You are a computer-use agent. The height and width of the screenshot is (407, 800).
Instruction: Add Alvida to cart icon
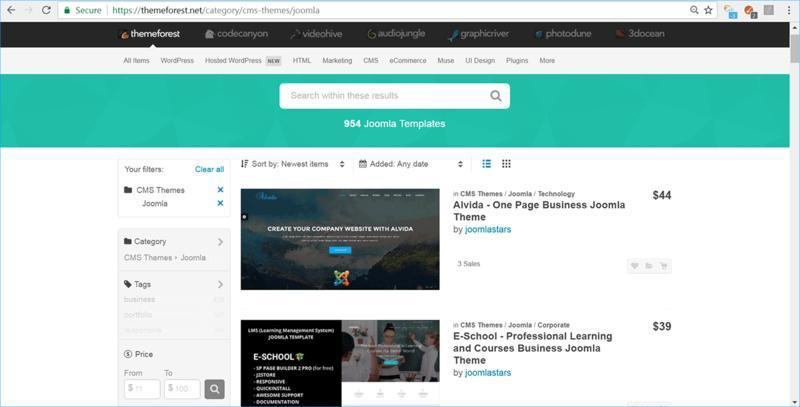[663, 266]
